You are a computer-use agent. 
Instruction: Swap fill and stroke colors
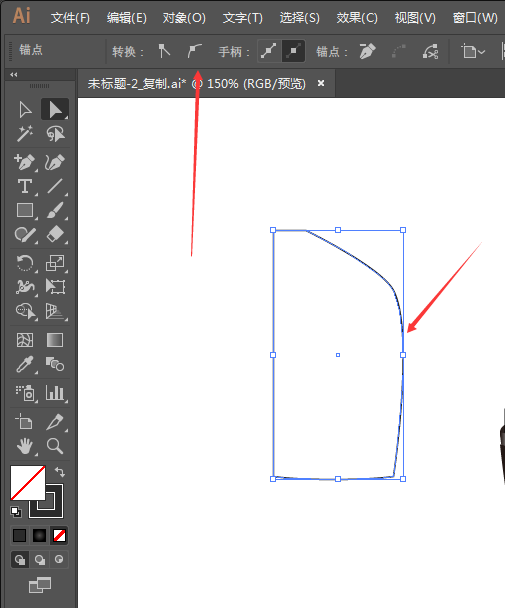pyautogui.click(x=59, y=472)
